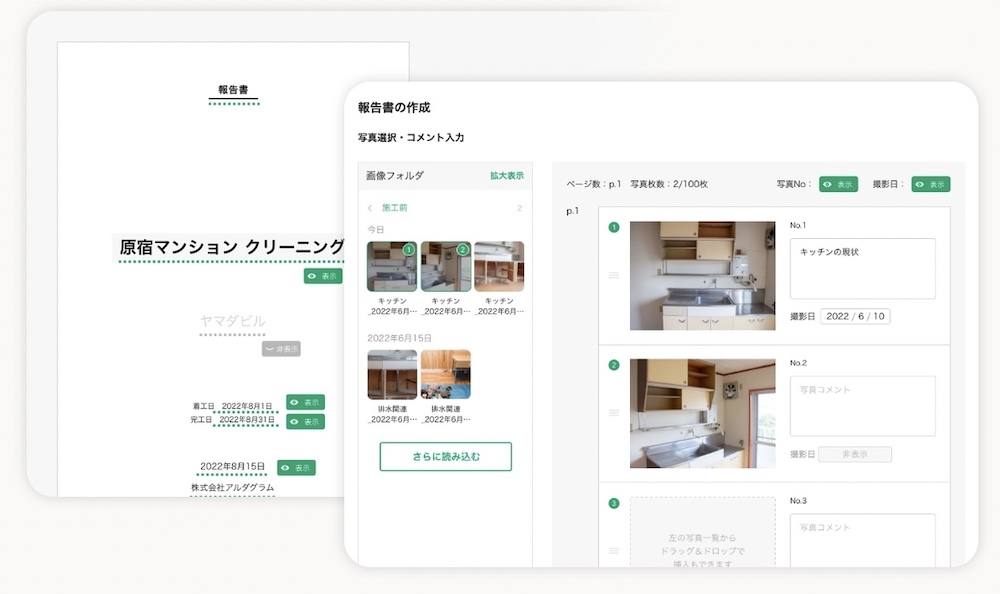
Task: Open the 施工前 folder breadcrumb
Action: coord(394,208)
